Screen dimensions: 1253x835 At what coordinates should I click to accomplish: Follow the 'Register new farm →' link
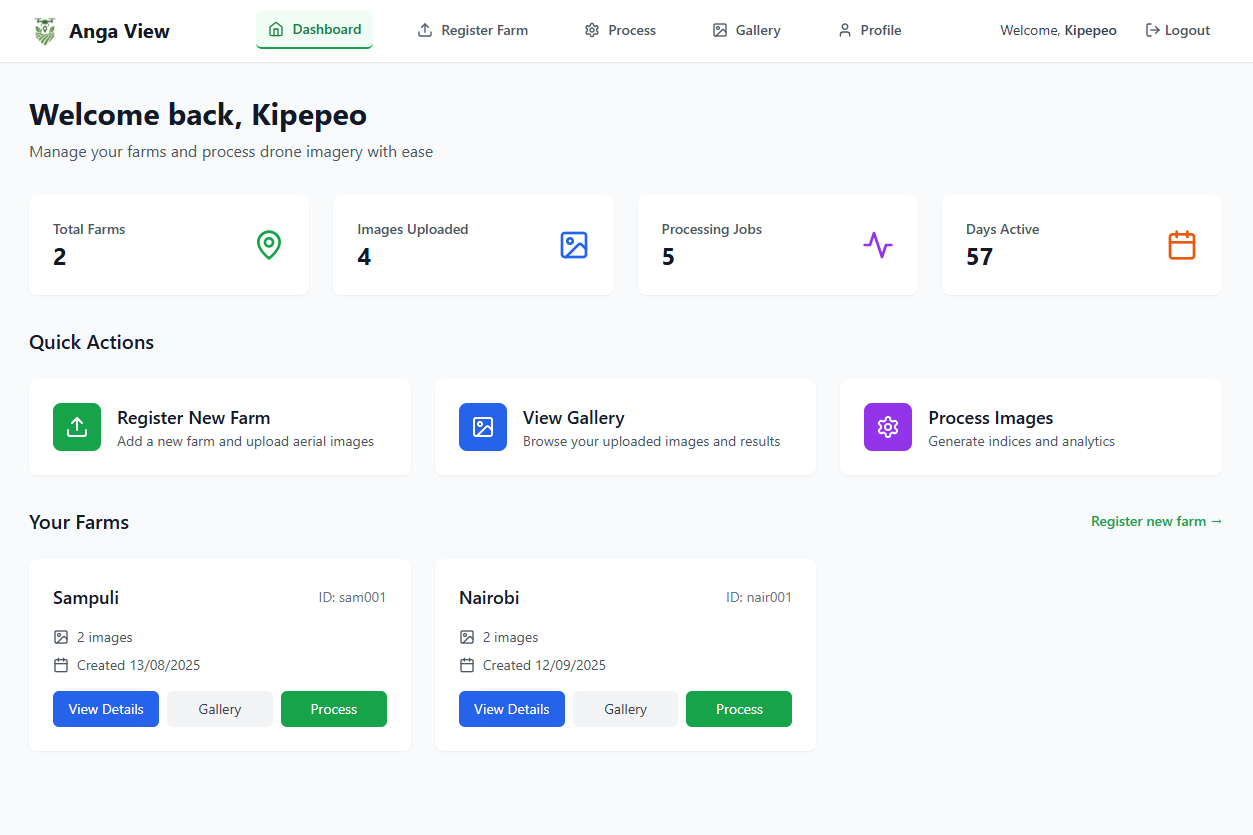point(1156,521)
